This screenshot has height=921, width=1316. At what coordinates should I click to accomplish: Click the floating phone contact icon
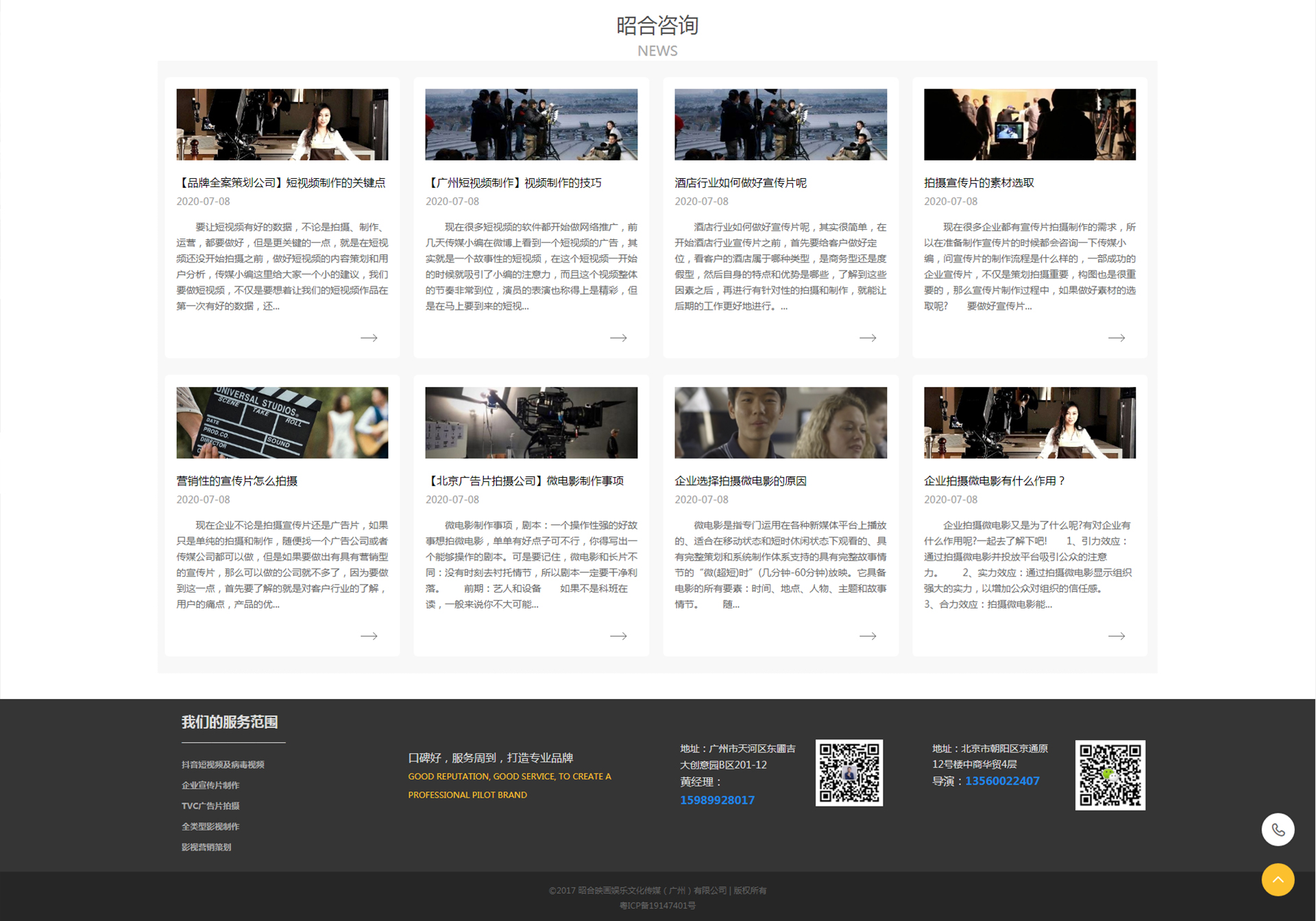(1278, 830)
